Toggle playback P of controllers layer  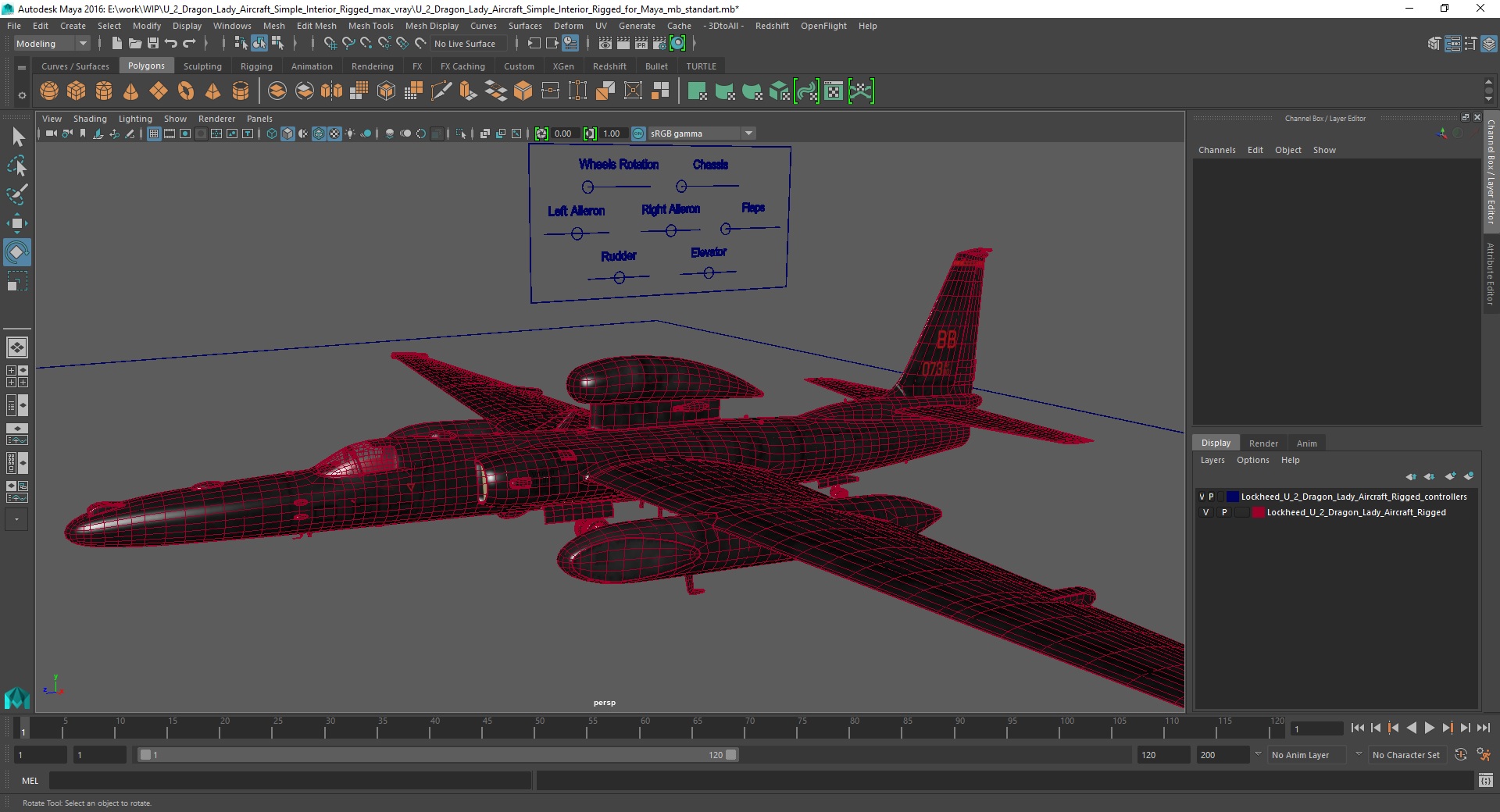pos(1212,497)
